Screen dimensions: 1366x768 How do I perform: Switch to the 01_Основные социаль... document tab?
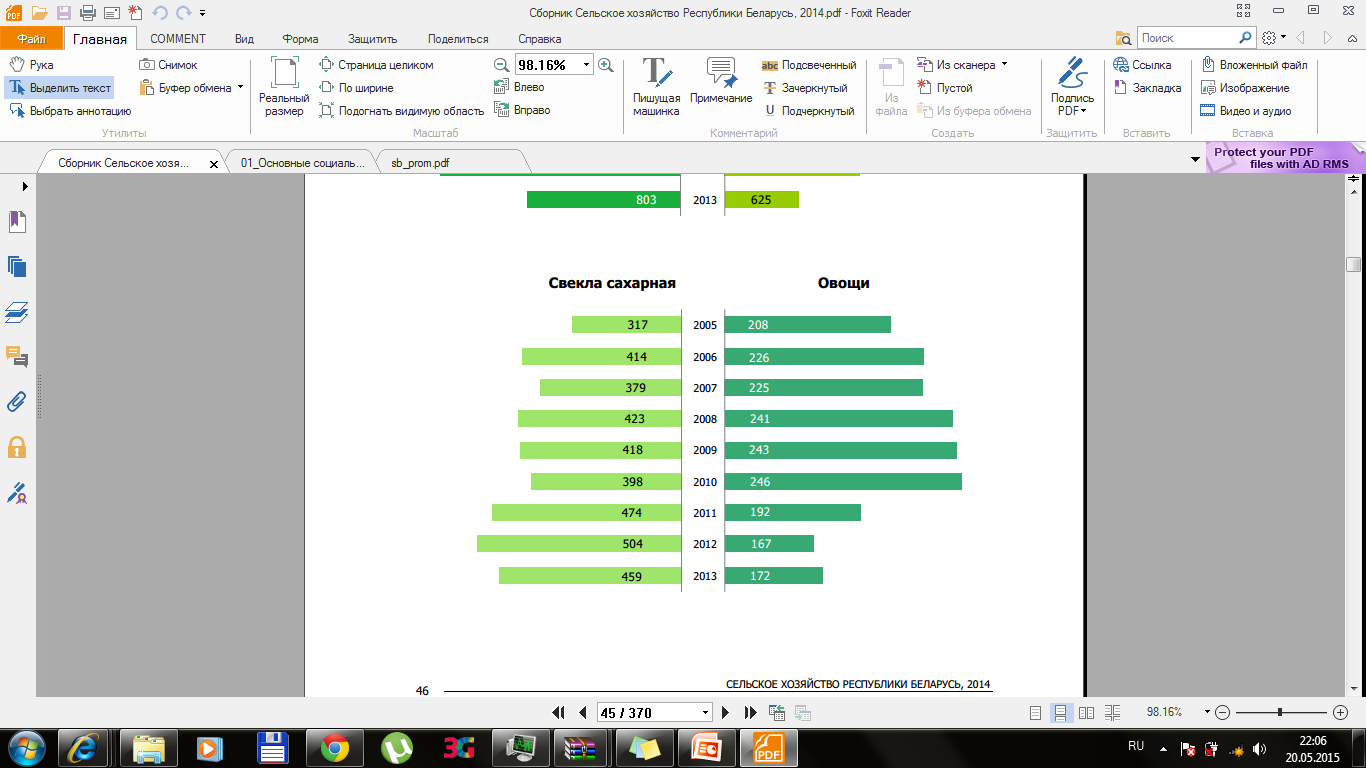click(x=304, y=162)
